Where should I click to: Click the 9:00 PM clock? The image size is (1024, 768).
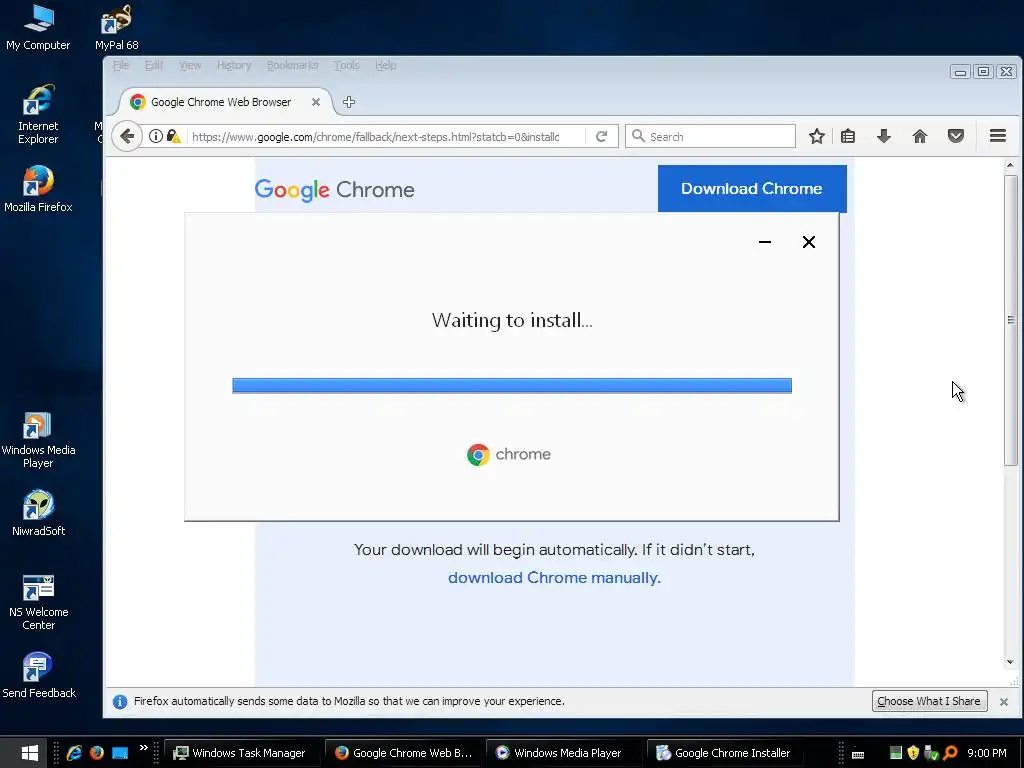click(x=987, y=753)
